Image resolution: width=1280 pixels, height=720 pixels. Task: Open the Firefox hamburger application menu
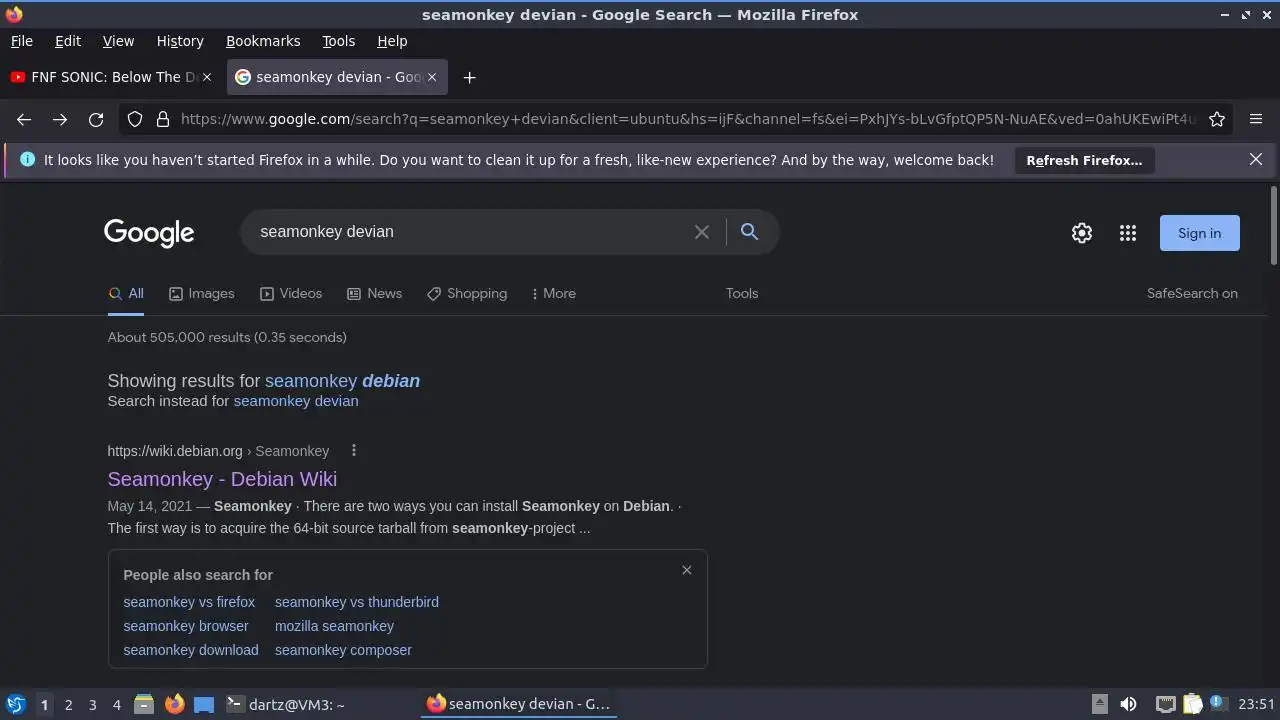tap(1256, 119)
